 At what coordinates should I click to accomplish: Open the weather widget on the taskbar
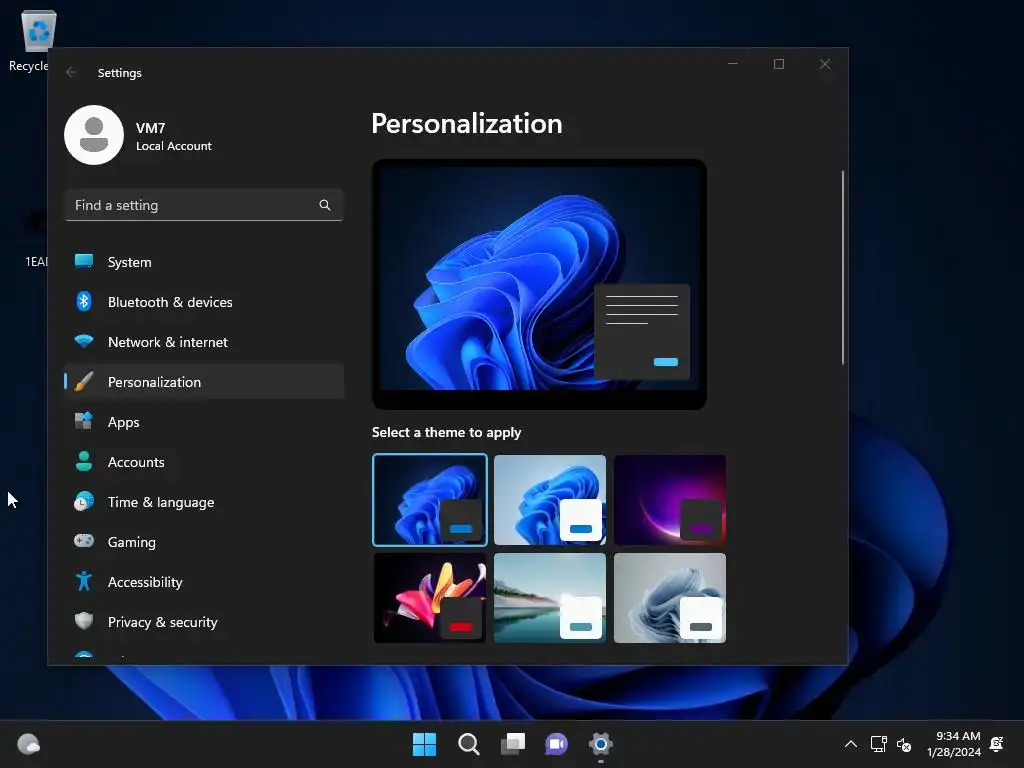(x=28, y=744)
